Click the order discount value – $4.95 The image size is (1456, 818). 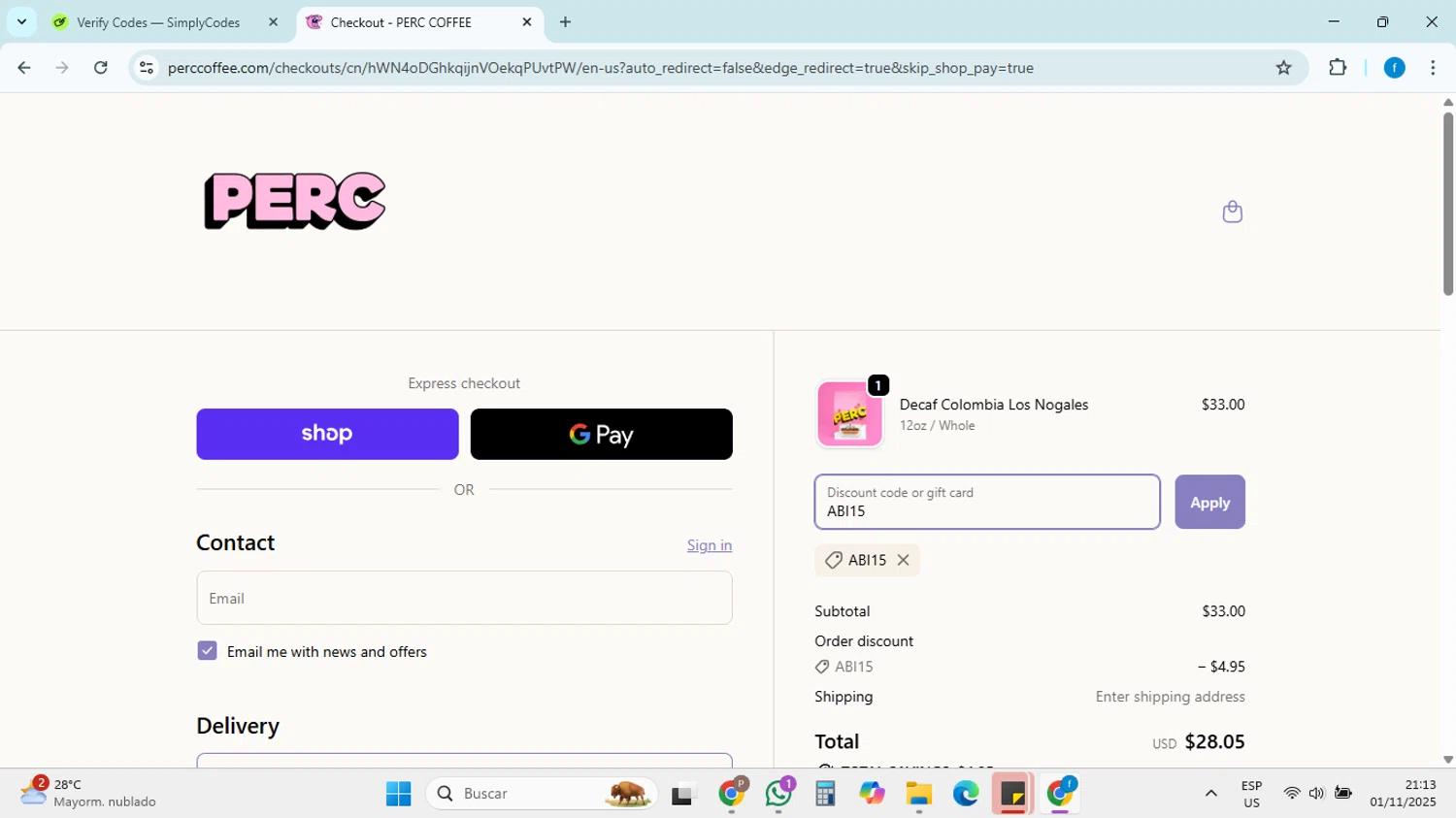[x=1221, y=667]
